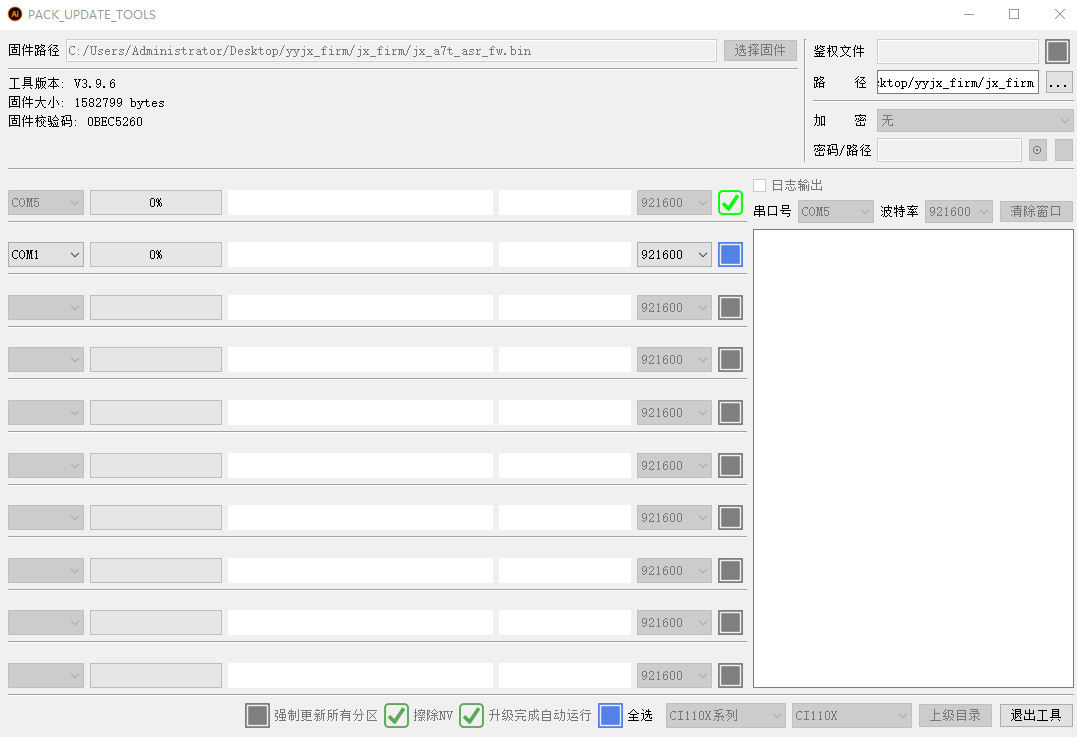Image resolution: width=1077 pixels, height=737 pixels.
Task: Enable 日志输出 log output checkbox
Action: click(x=760, y=185)
